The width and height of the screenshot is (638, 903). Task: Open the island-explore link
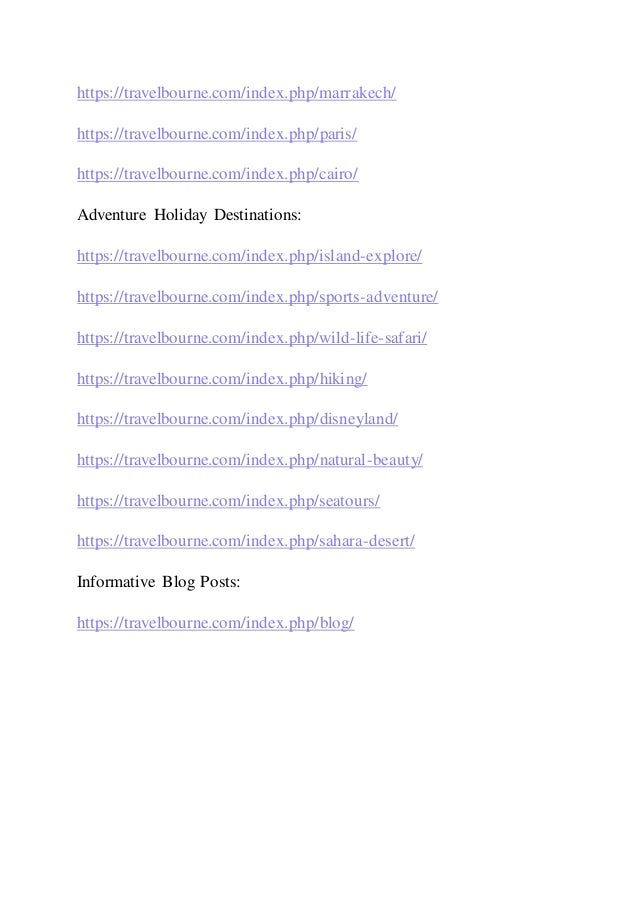click(x=249, y=256)
